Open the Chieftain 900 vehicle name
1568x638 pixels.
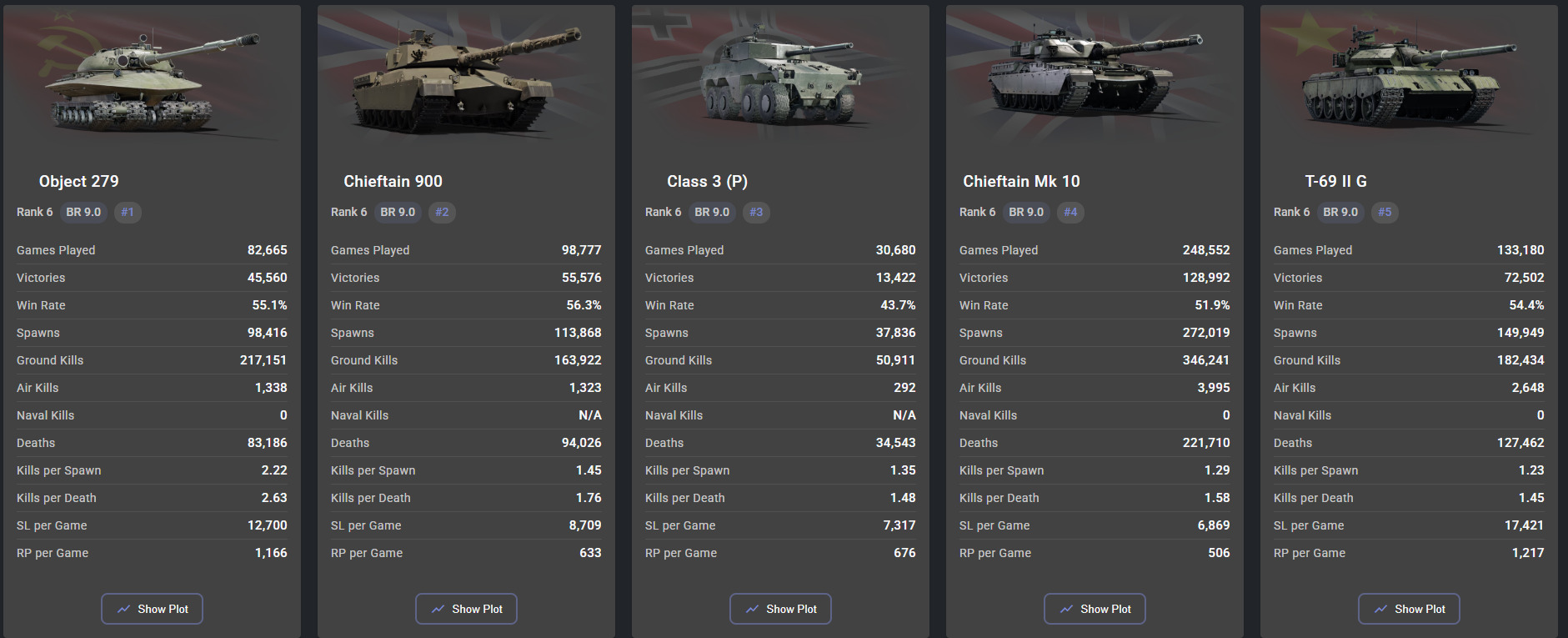click(393, 181)
